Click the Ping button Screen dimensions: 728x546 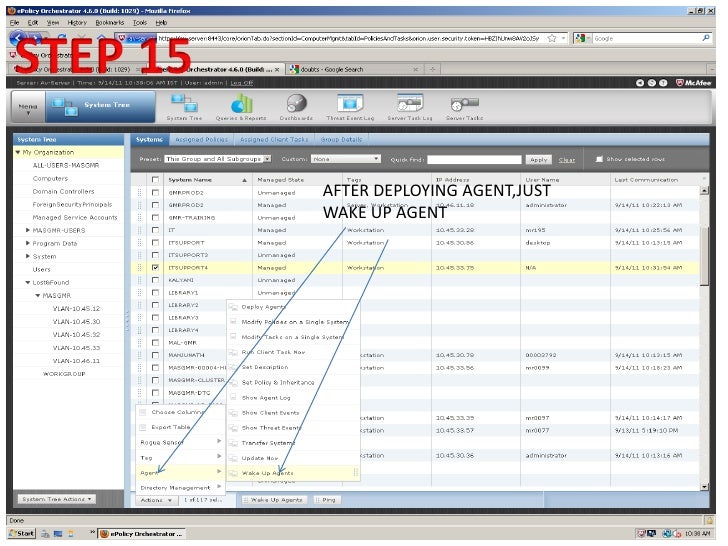pos(326,500)
